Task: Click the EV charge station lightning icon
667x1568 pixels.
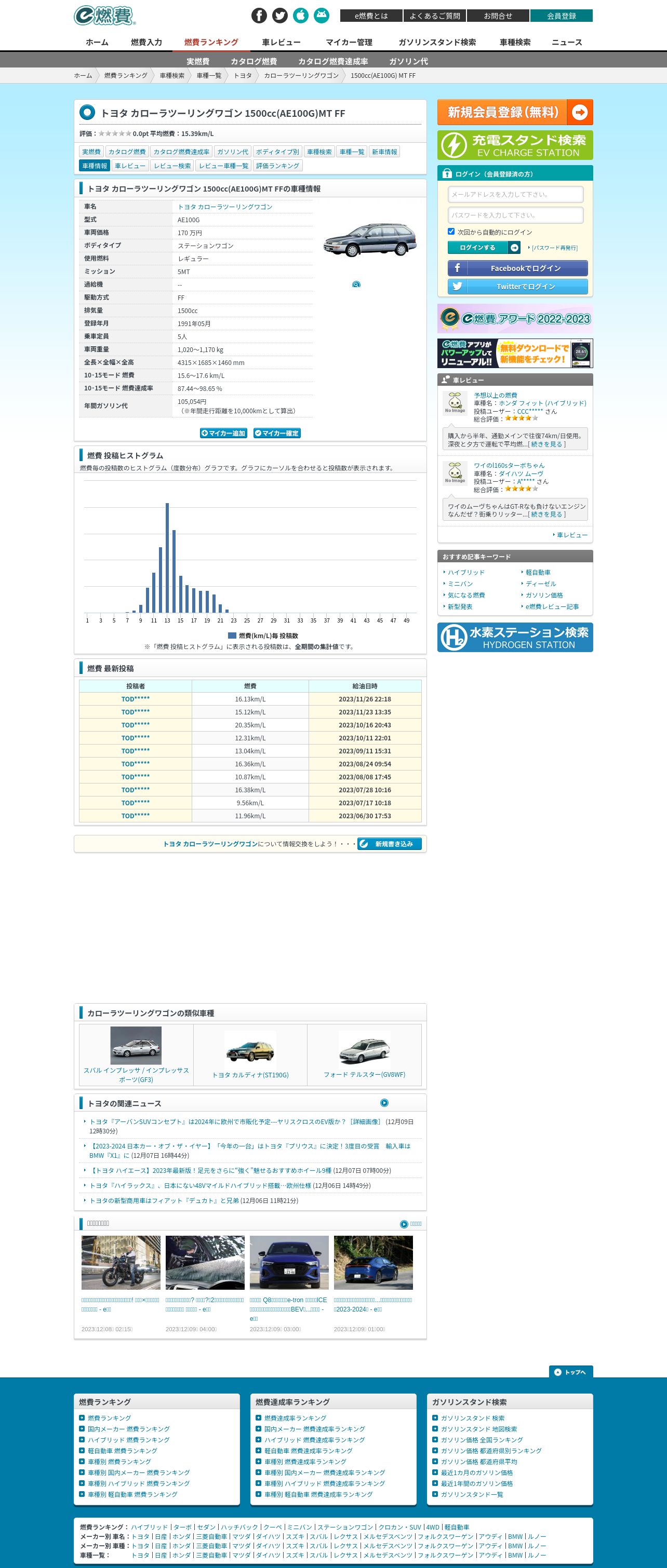Action: [x=454, y=145]
